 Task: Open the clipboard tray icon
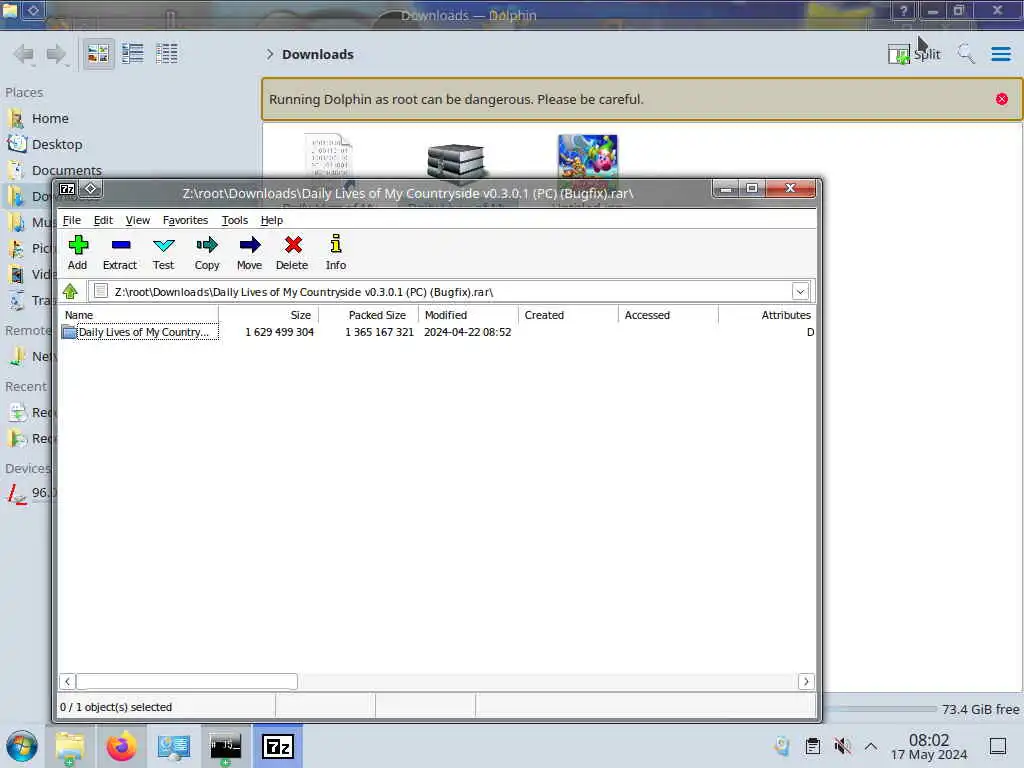click(x=813, y=746)
